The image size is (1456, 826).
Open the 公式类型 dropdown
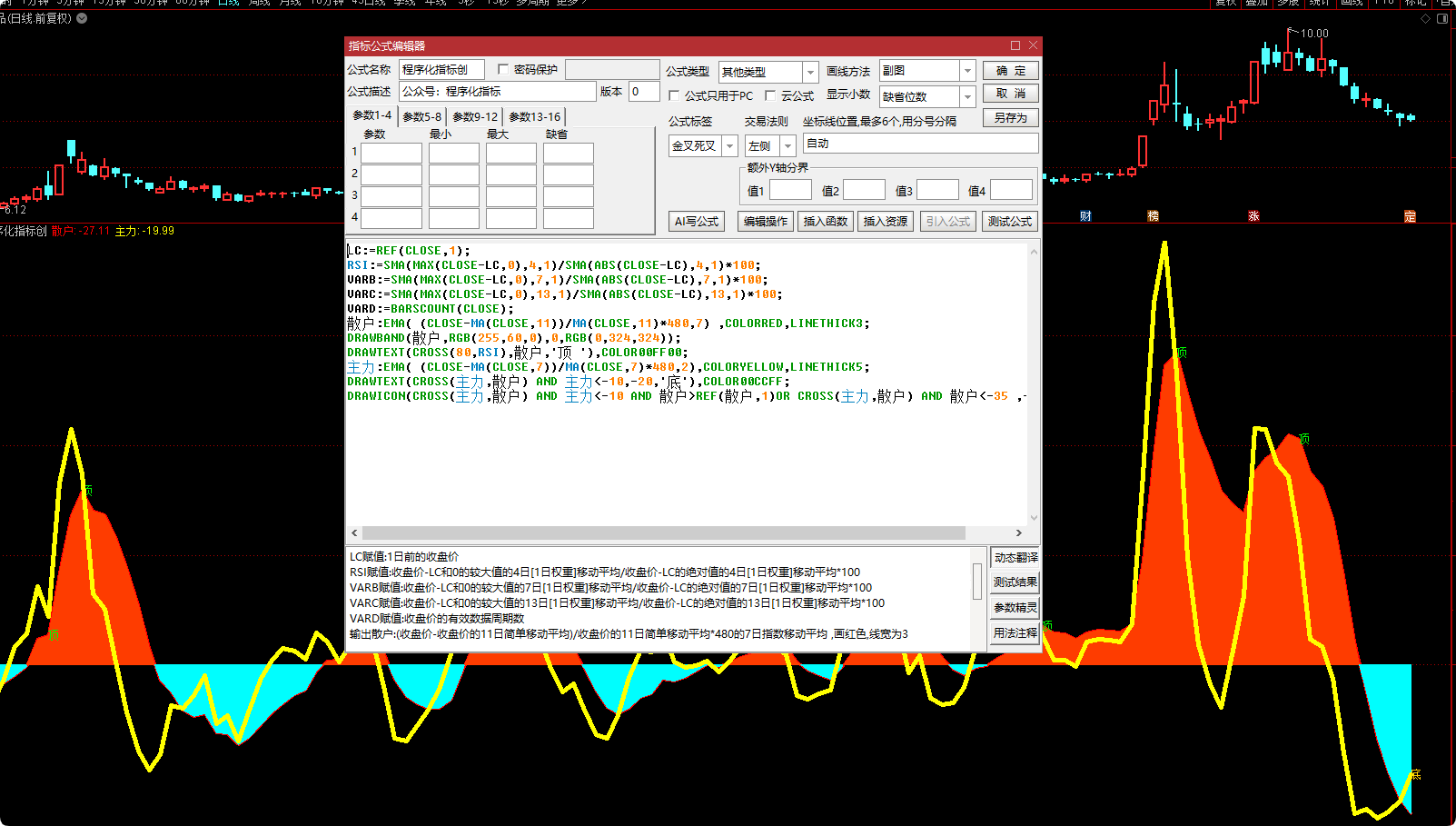tap(810, 72)
